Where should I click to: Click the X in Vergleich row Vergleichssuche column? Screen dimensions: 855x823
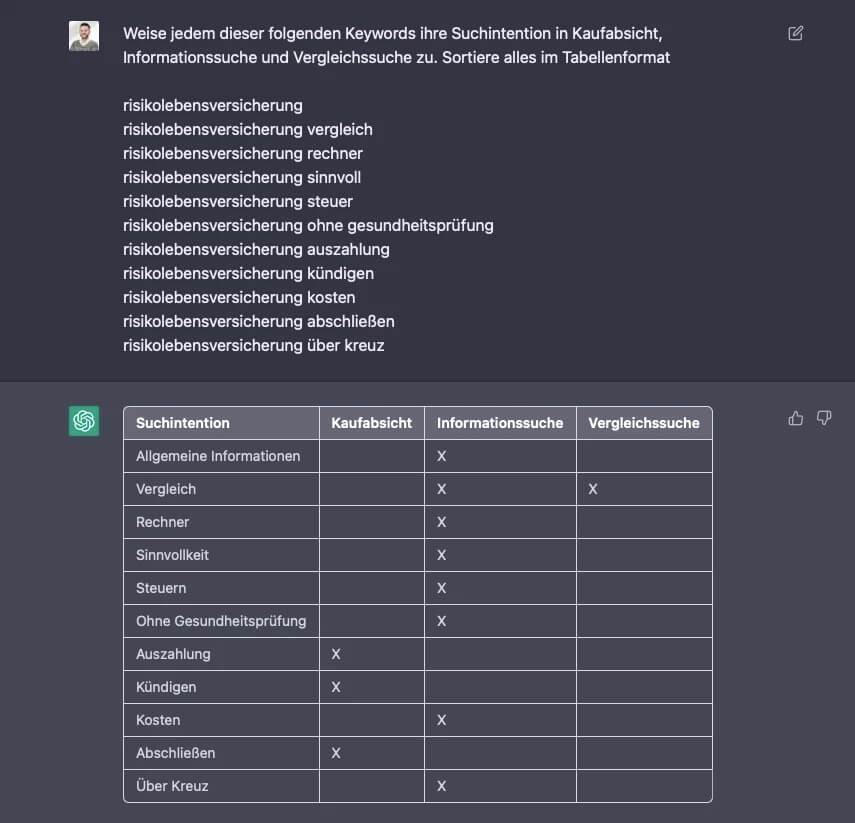[x=593, y=489]
